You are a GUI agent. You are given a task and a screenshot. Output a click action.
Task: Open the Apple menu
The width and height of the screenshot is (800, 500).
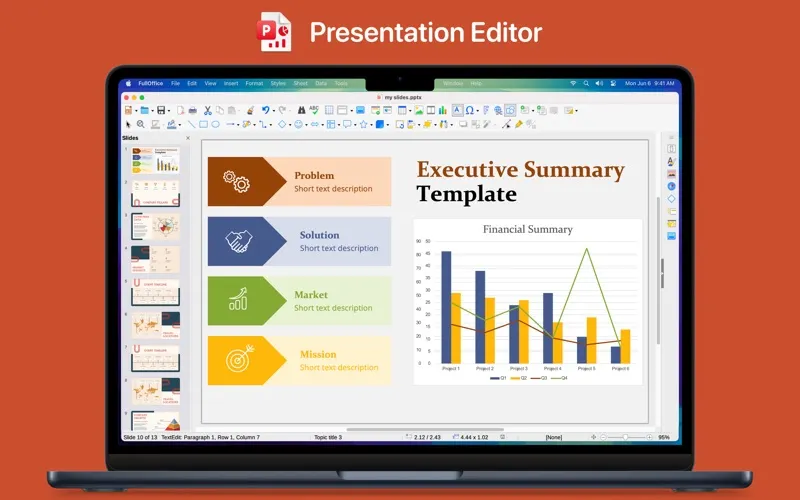(129, 83)
